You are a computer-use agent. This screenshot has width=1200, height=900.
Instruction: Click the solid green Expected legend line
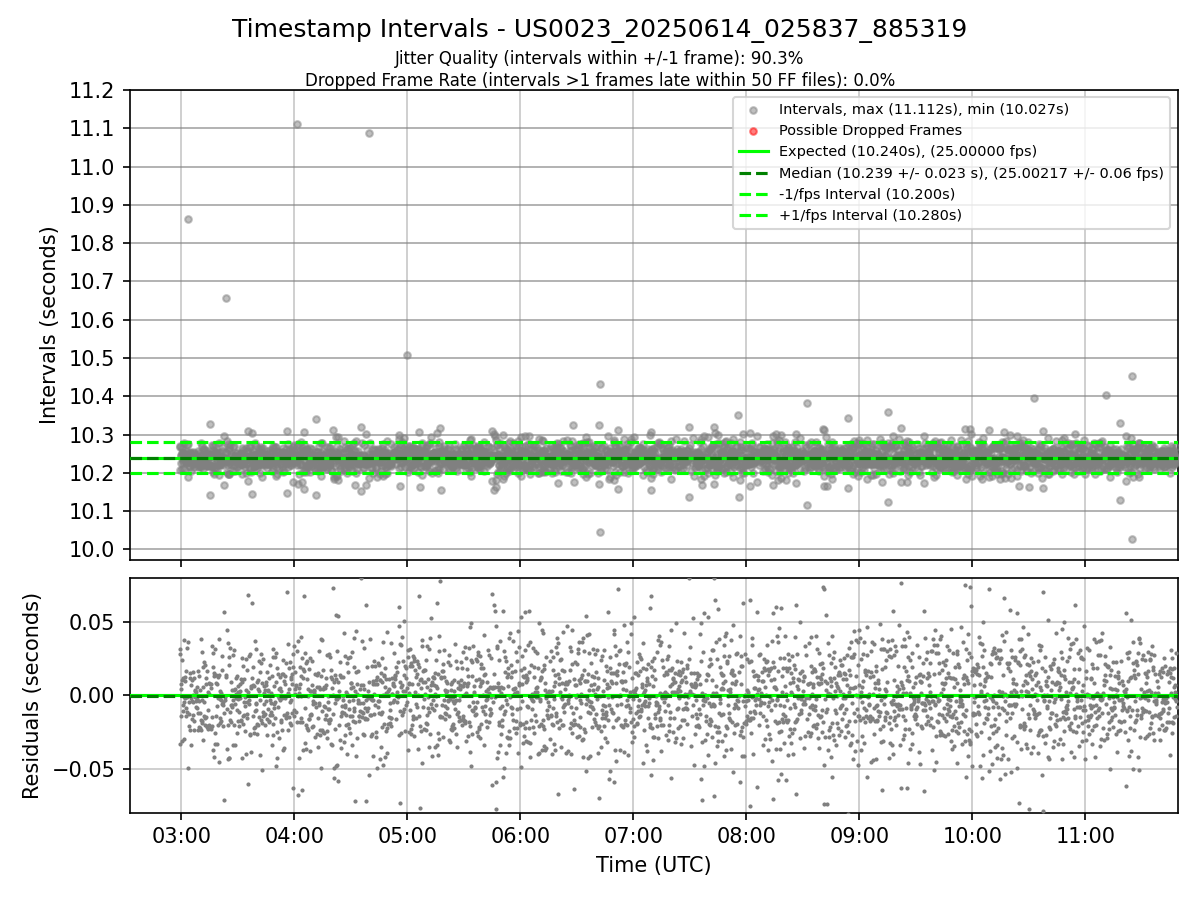[753, 151]
